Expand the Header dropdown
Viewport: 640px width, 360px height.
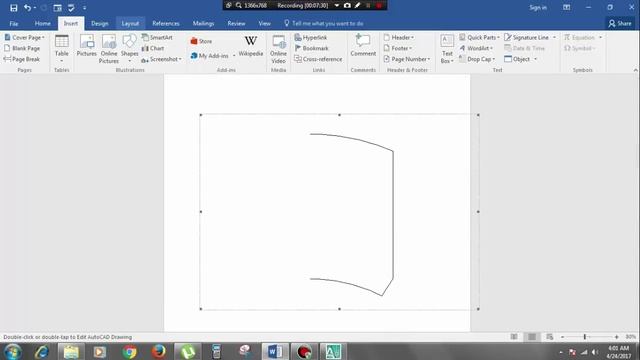pos(412,38)
